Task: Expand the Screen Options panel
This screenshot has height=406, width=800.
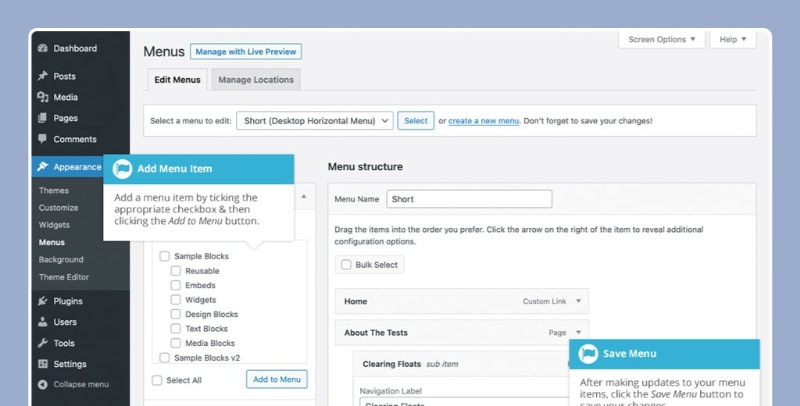Action: click(x=662, y=39)
